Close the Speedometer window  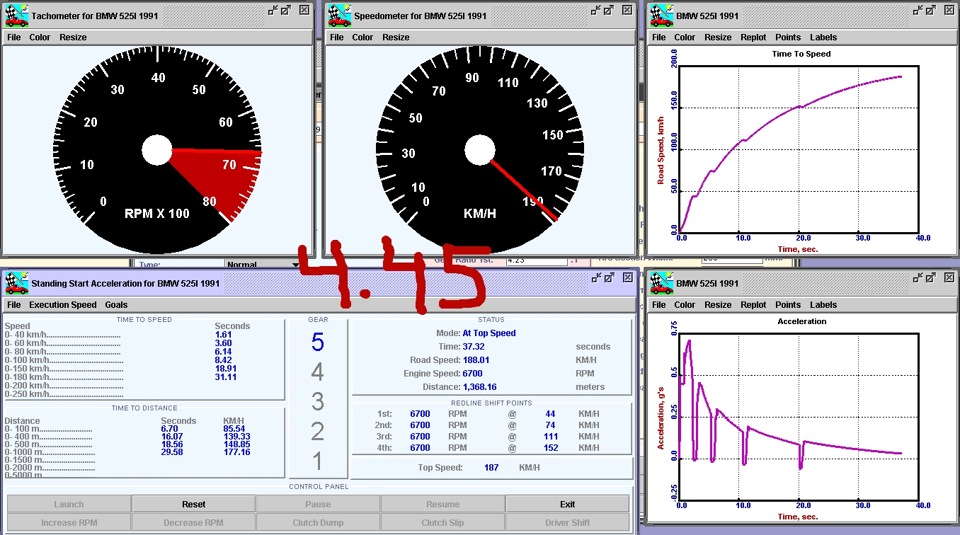pyautogui.click(x=627, y=10)
